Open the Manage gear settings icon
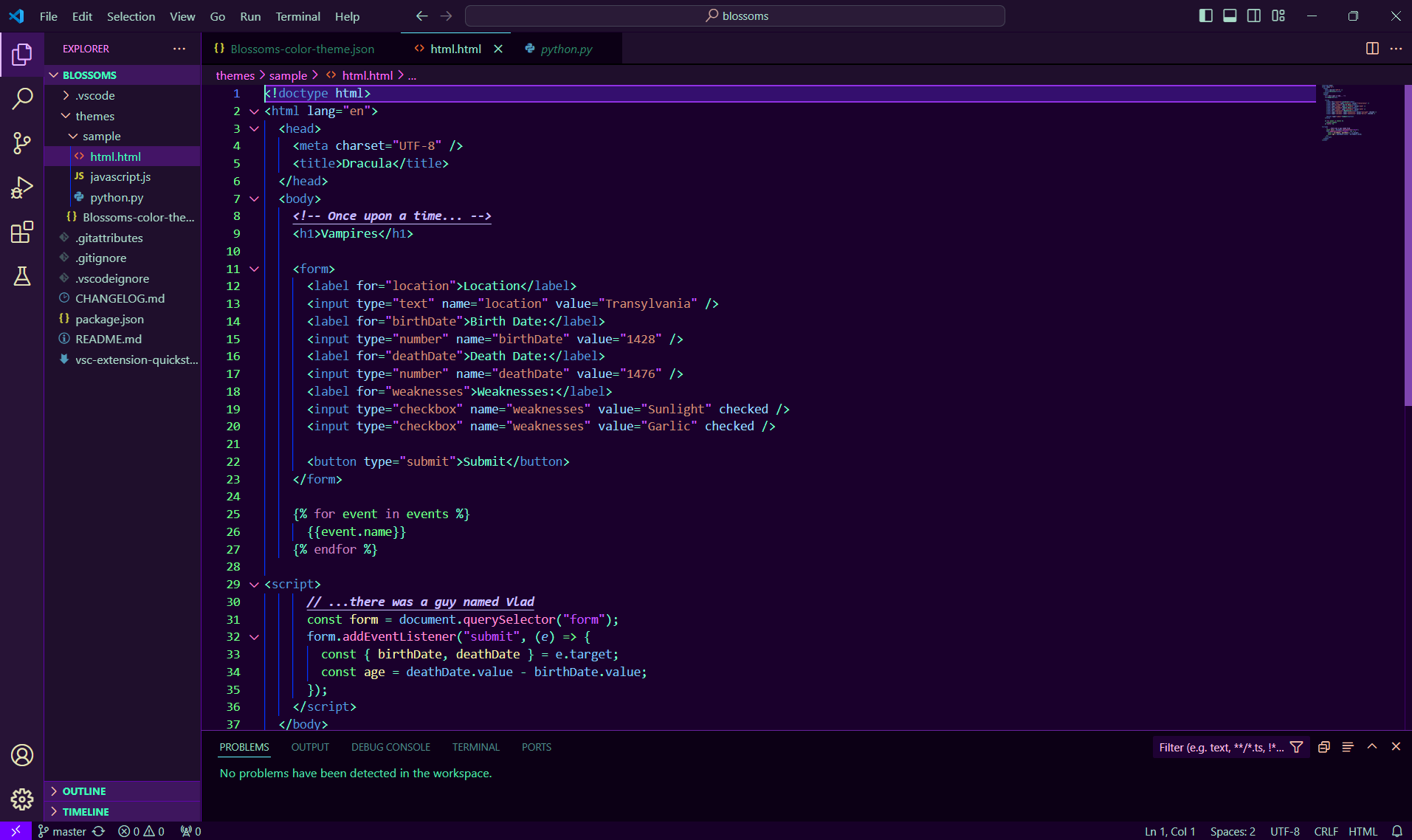The height and width of the screenshot is (840, 1412). tap(22, 799)
